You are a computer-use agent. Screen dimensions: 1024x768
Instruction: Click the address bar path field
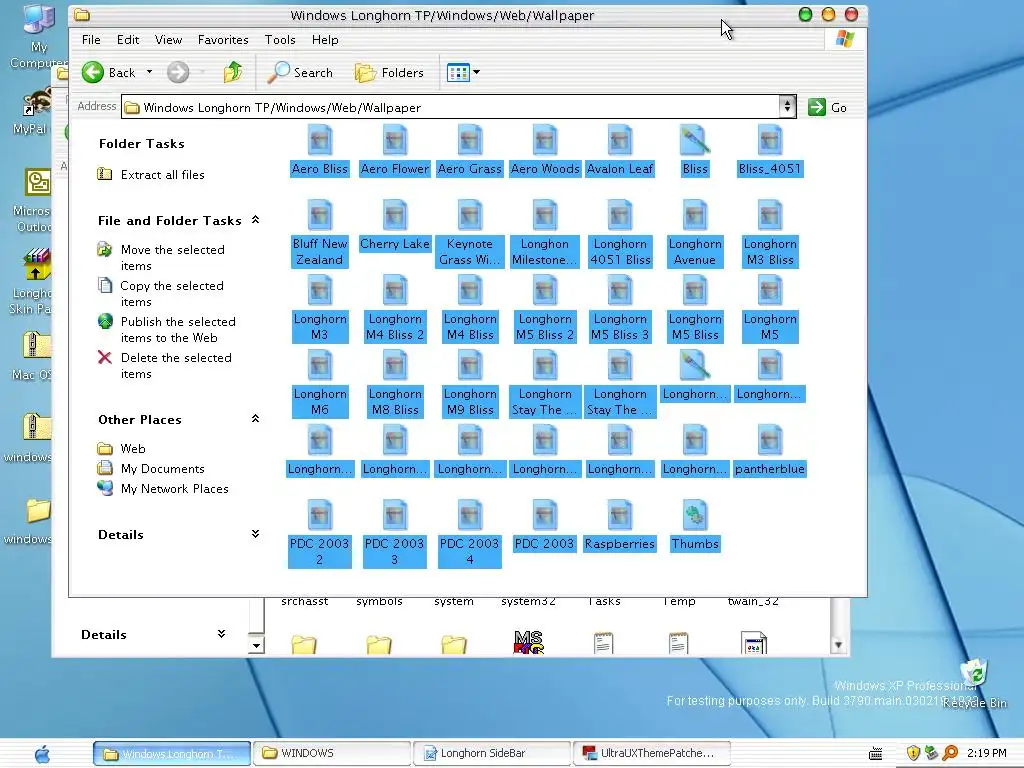tap(451, 107)
